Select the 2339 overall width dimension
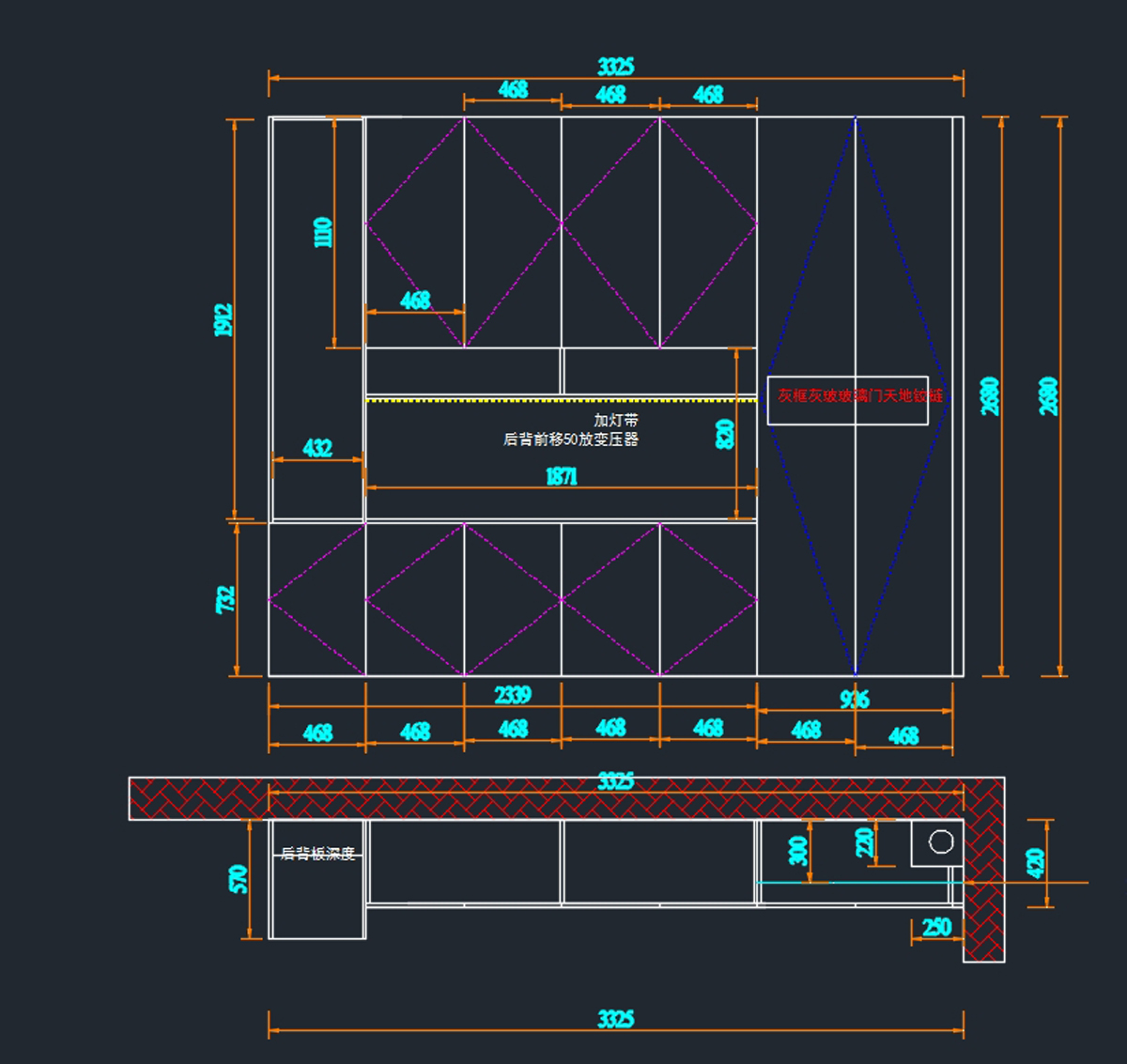 [x=513, y=695]
